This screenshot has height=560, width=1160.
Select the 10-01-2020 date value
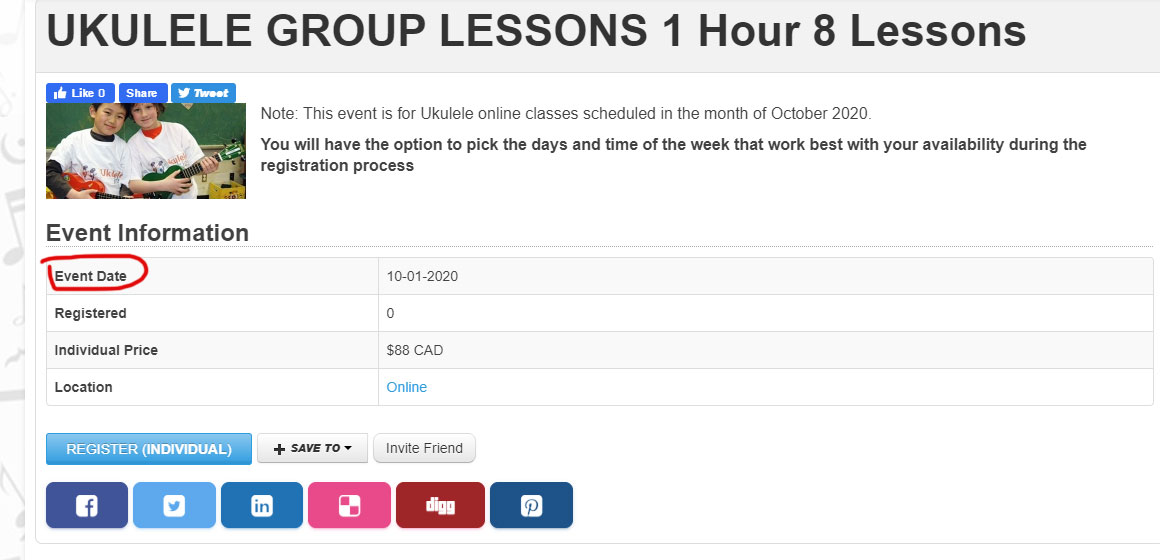(422, 276)
